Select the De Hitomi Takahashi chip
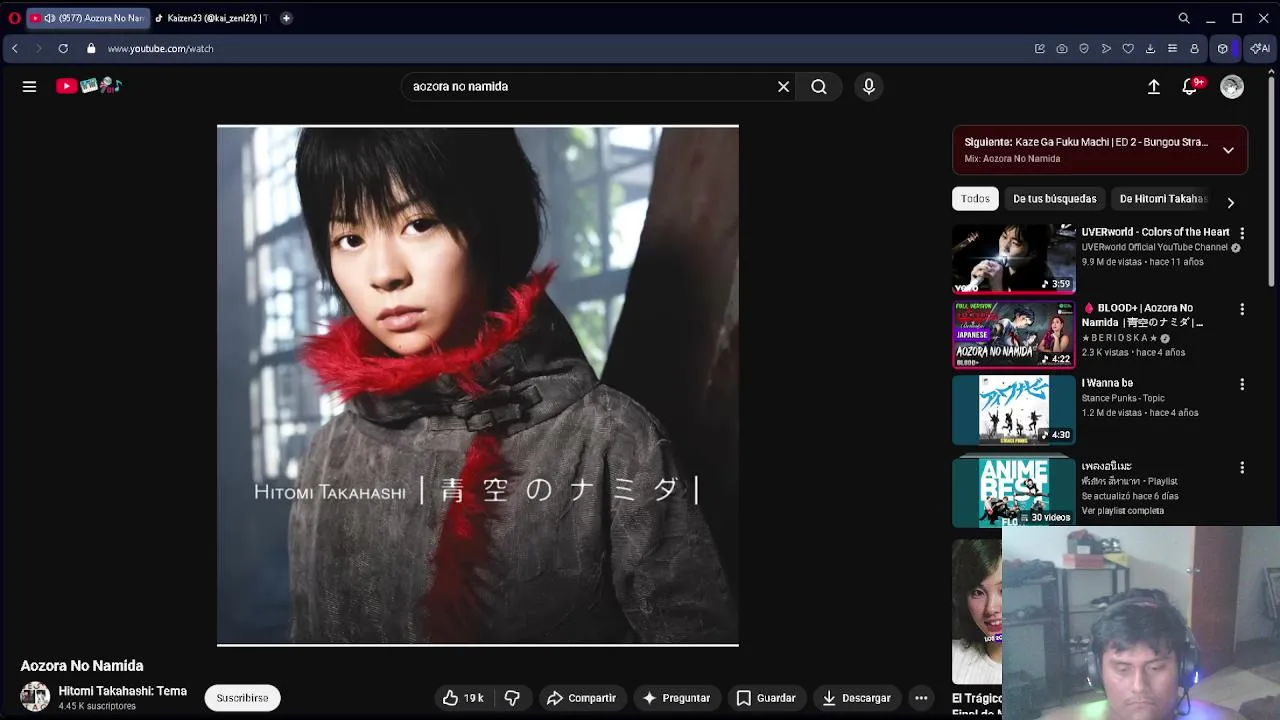The width and height of the screenshot is (1280, 720). 1163,199
